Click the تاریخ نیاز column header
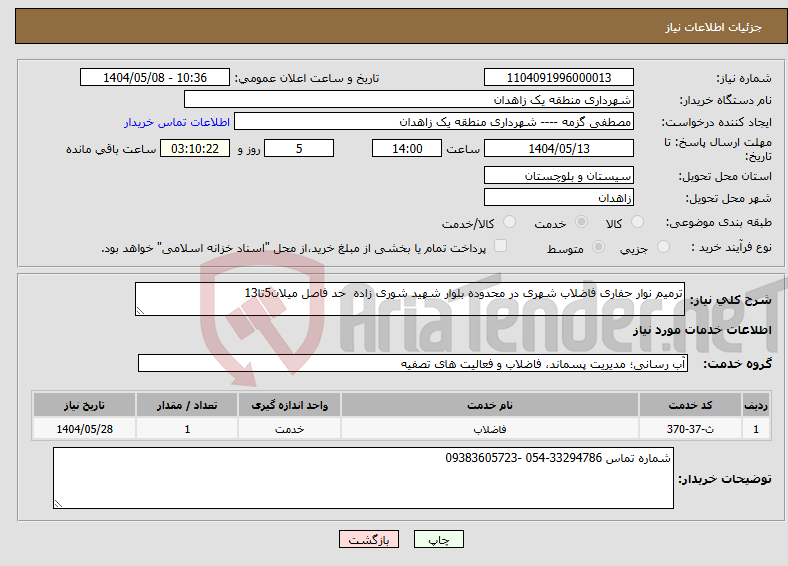 click(x=84, y=405)
